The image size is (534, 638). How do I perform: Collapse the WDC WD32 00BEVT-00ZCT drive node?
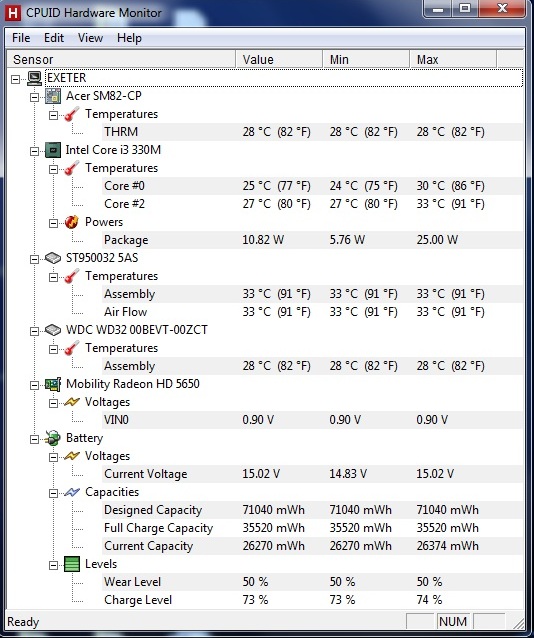point(35,331)
